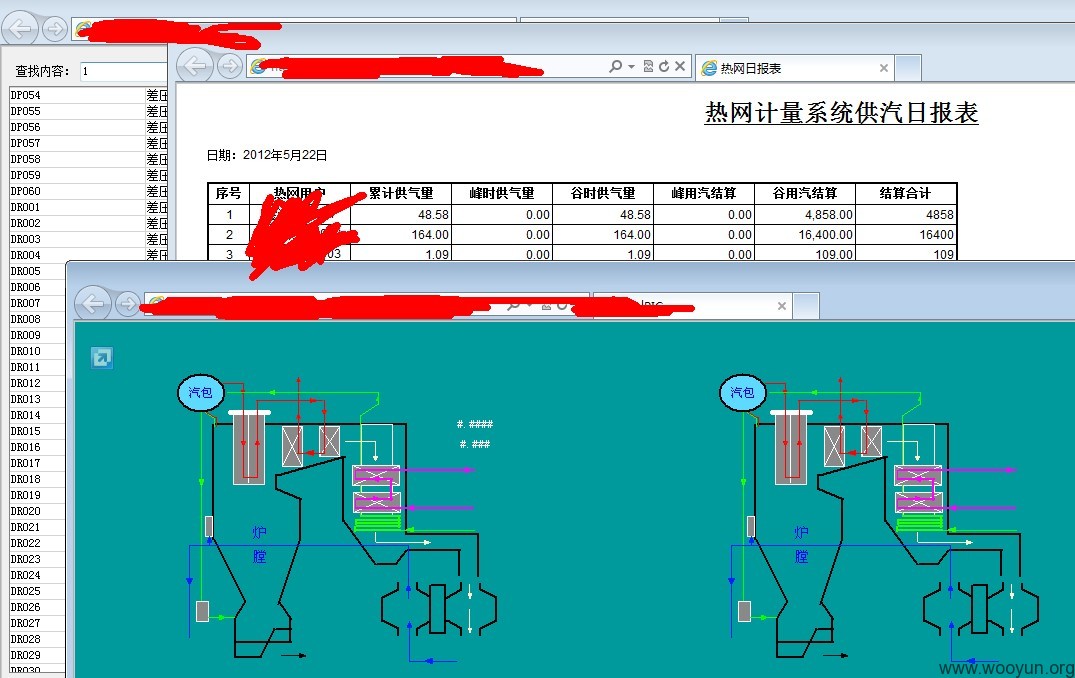Screen dimensions: 1075x678
Task: Click the right 汽包 steam drum ellipse
Action: point(742,393)
